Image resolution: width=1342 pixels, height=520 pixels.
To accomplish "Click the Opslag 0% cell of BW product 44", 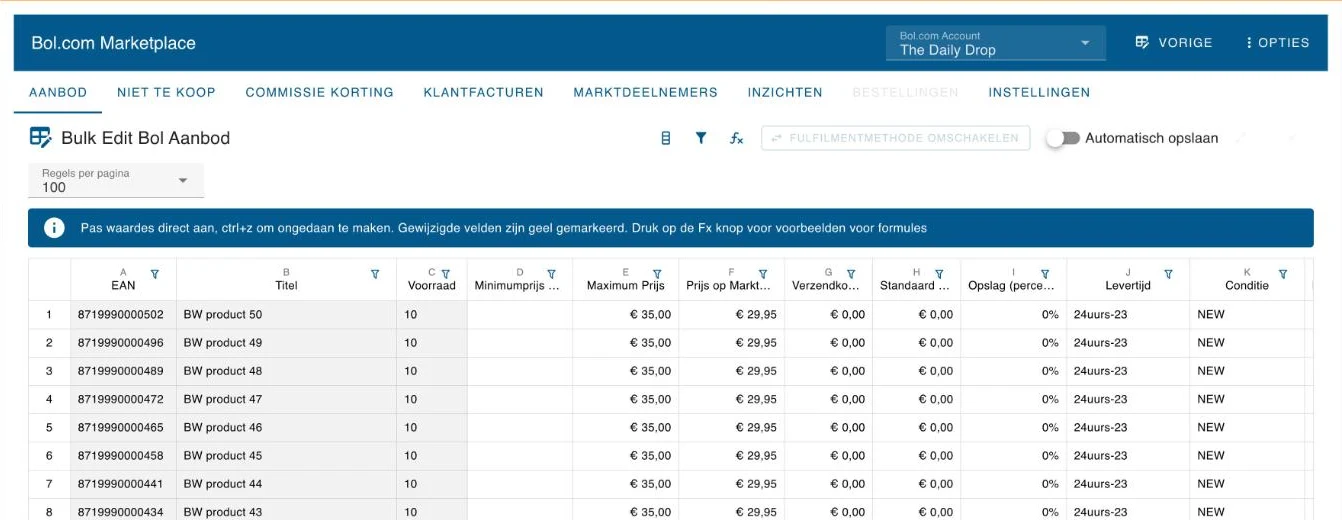I will [1013, 484].
